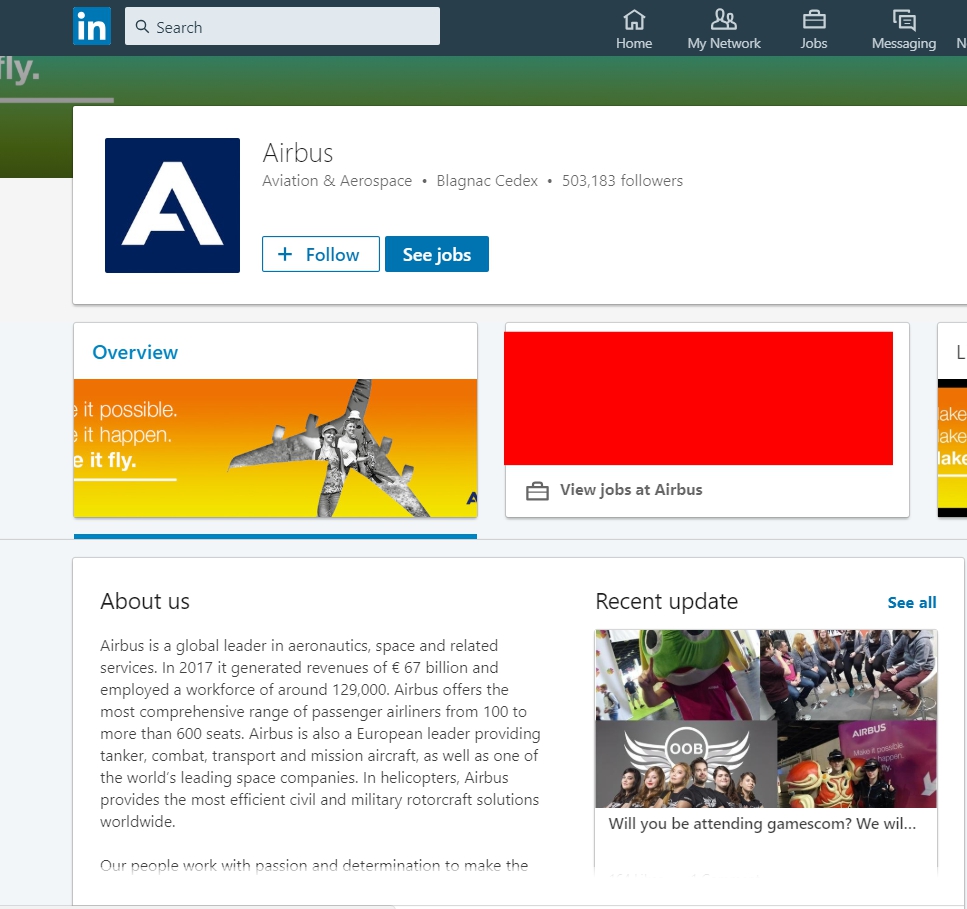Image resolution: width=967 pixels, height=909 pixels.
Task: Open the View jobs at Airbus link
Action: [x=630, y=490]
